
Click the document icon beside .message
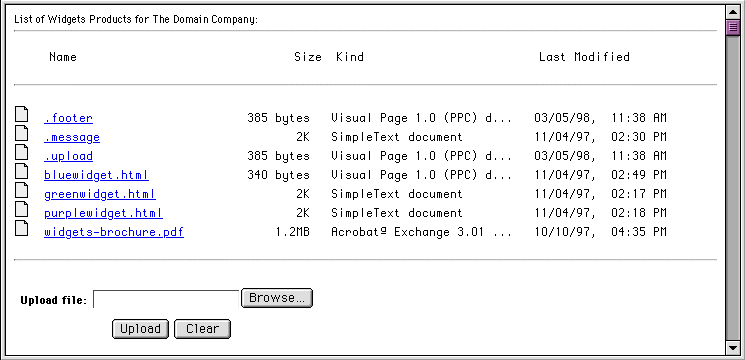tap(21, 133)
